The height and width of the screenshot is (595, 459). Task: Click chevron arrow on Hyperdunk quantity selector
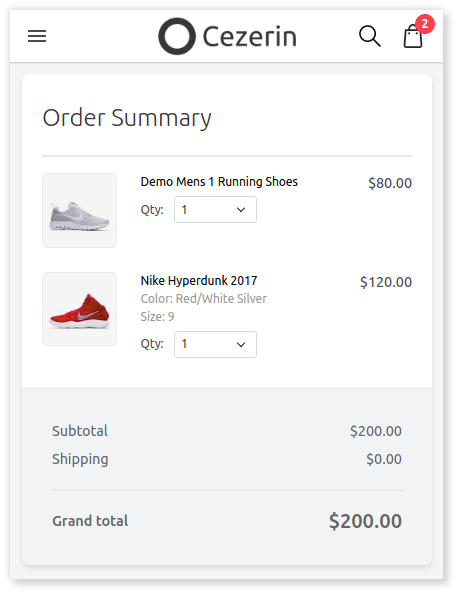coord(241,345)
